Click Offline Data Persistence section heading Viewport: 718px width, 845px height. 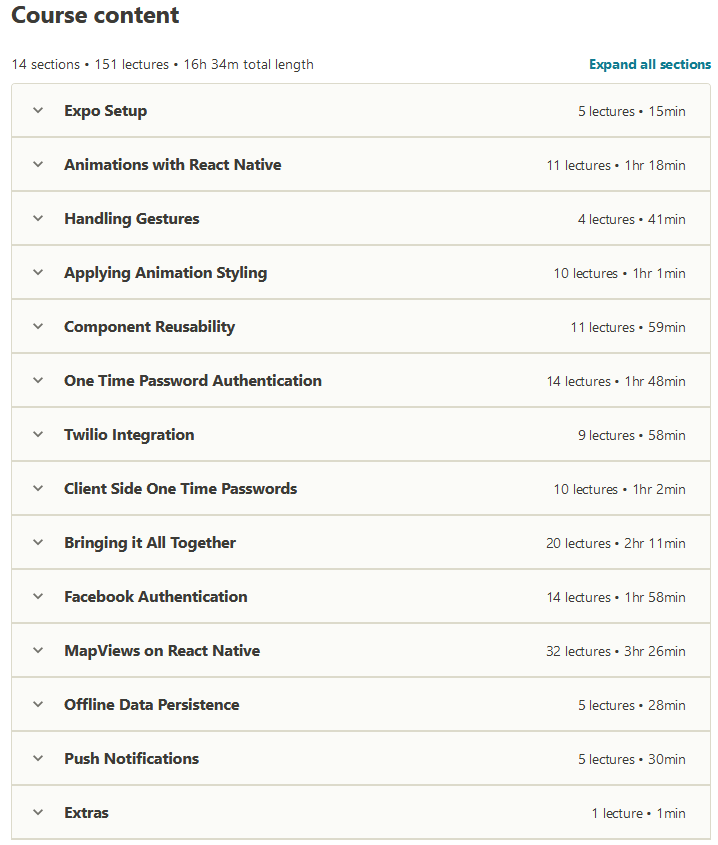click(x=151, y=704)
